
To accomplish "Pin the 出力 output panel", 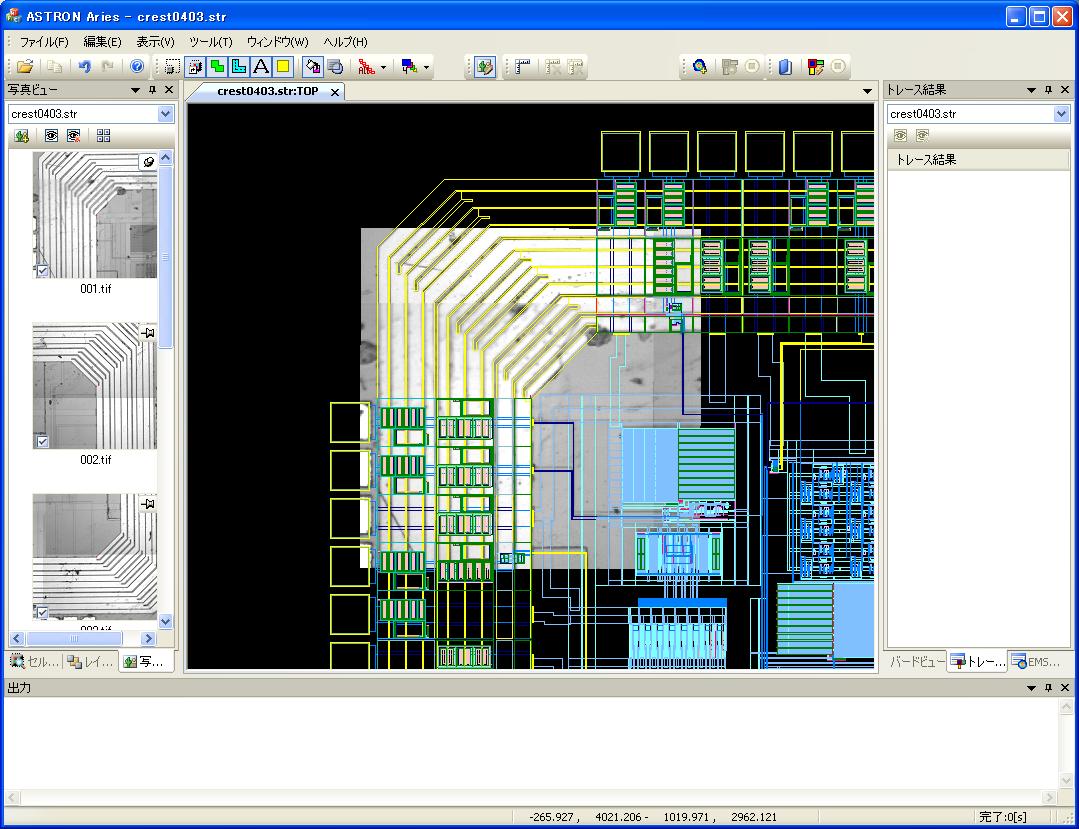I will pos(1049,688).
